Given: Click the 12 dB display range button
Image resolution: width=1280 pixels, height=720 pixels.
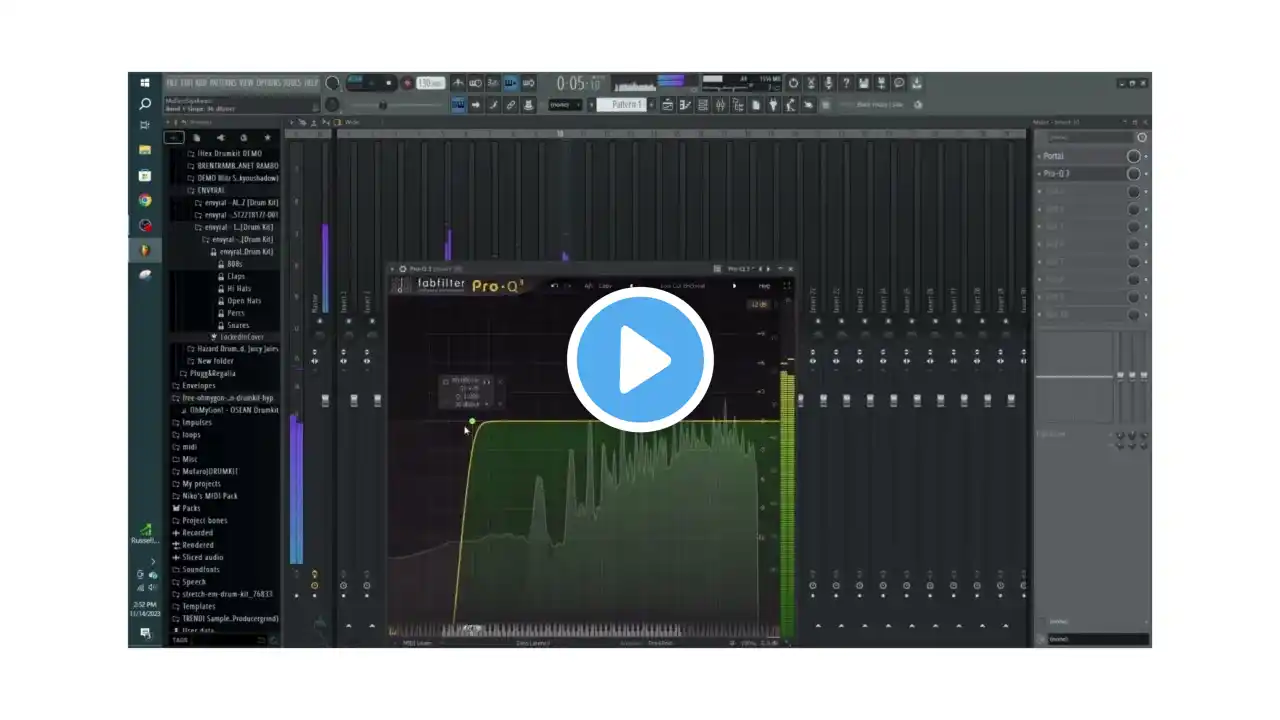Looking at the screenshot, I should (x=760, y=304).
